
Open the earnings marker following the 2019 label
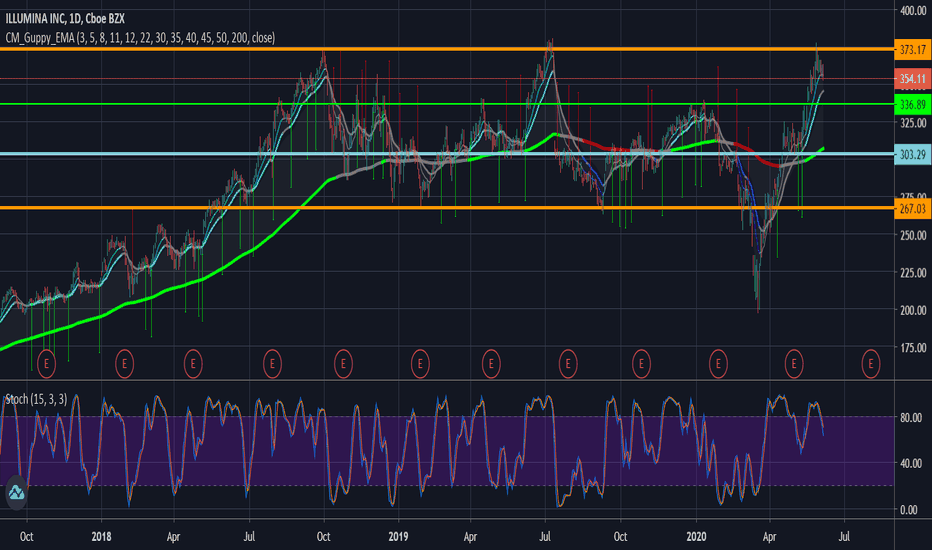420,363
